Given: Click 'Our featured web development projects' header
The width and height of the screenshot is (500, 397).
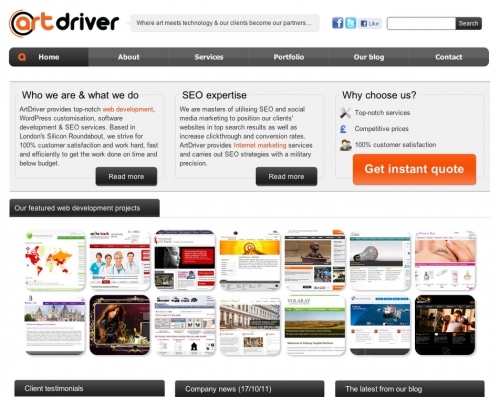Looking at the screenshot, I should [x=84, y=208].
